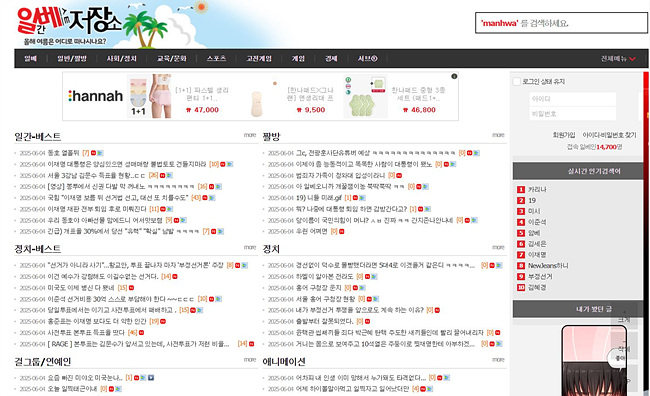Click more link for 일간-베스트
The width and height of the screenshot is (650, 396).
click(250, 135)
